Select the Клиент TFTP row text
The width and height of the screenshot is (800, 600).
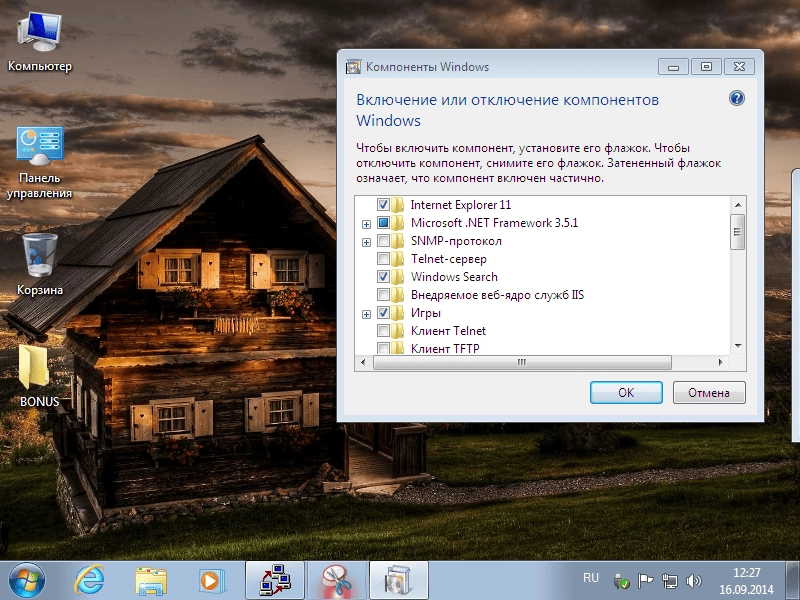(x=445, y=348)
